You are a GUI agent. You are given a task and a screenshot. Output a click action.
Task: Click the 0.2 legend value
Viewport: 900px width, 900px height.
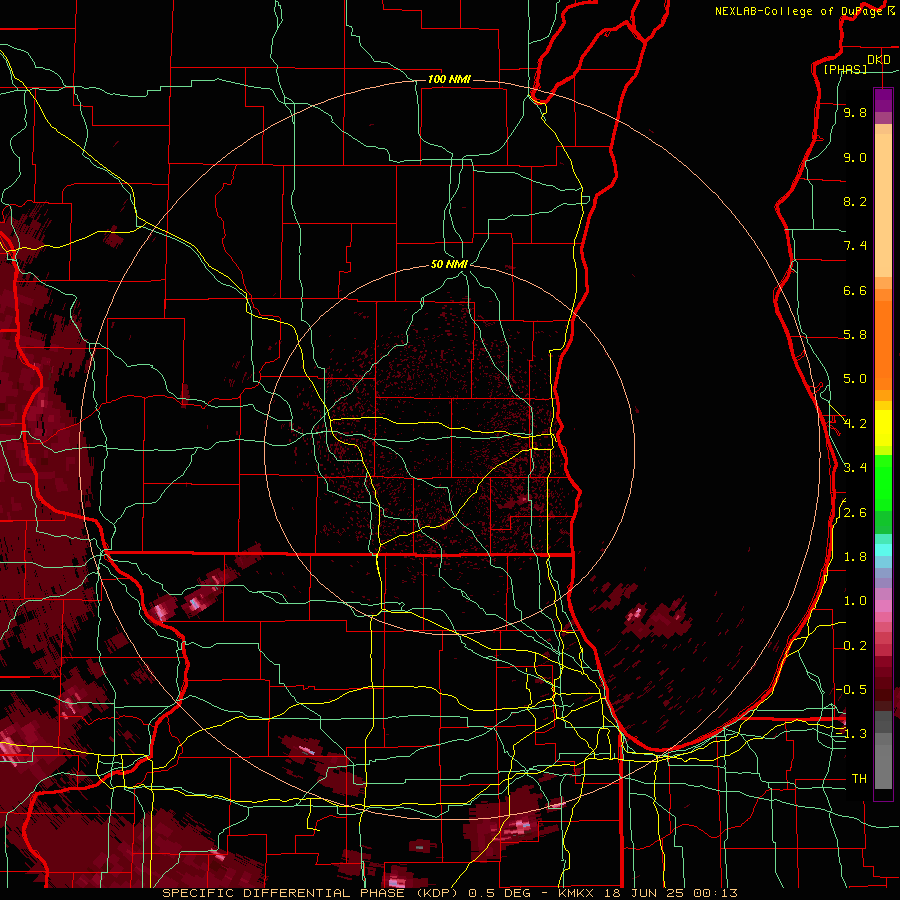(x=855, y=646)
